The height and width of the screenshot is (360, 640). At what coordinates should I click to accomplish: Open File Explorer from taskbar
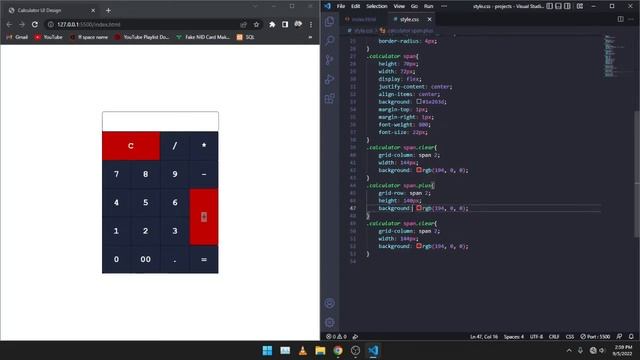[320, 351]
